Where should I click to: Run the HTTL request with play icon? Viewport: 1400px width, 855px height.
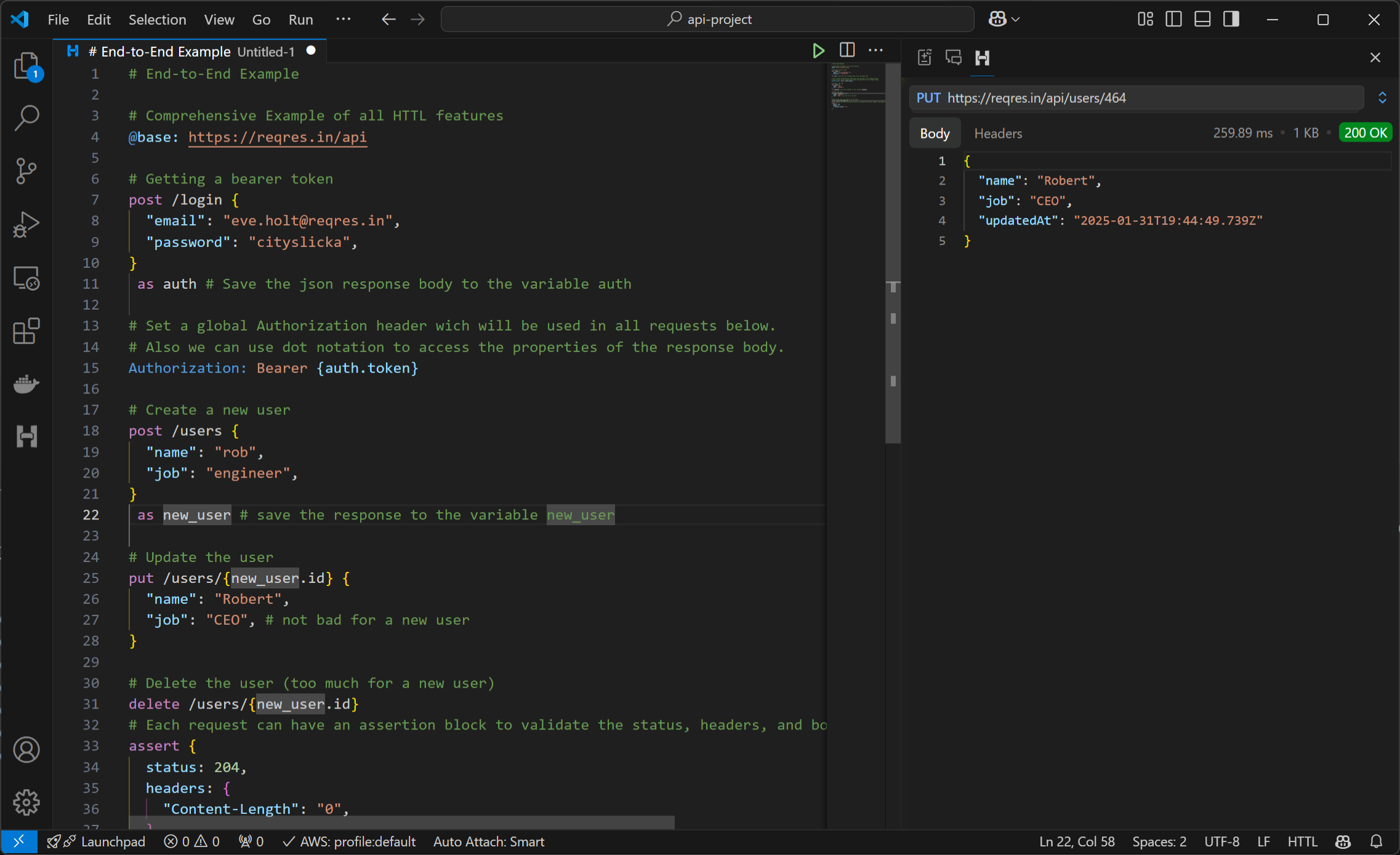818,50
